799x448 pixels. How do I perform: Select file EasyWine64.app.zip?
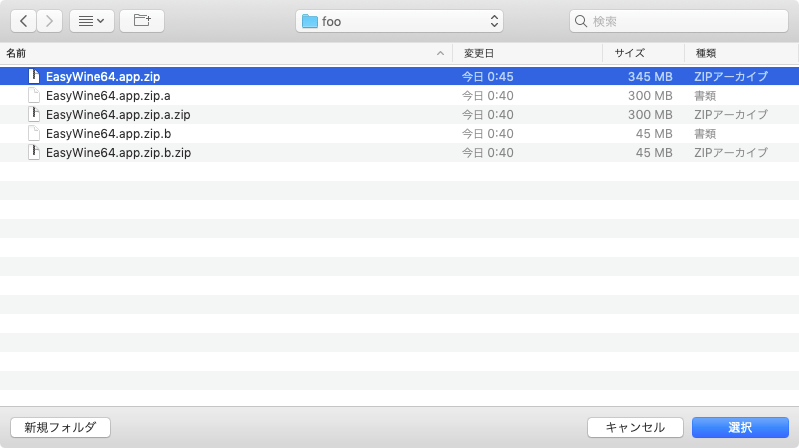pyautogui.click(x=400, y=76)
